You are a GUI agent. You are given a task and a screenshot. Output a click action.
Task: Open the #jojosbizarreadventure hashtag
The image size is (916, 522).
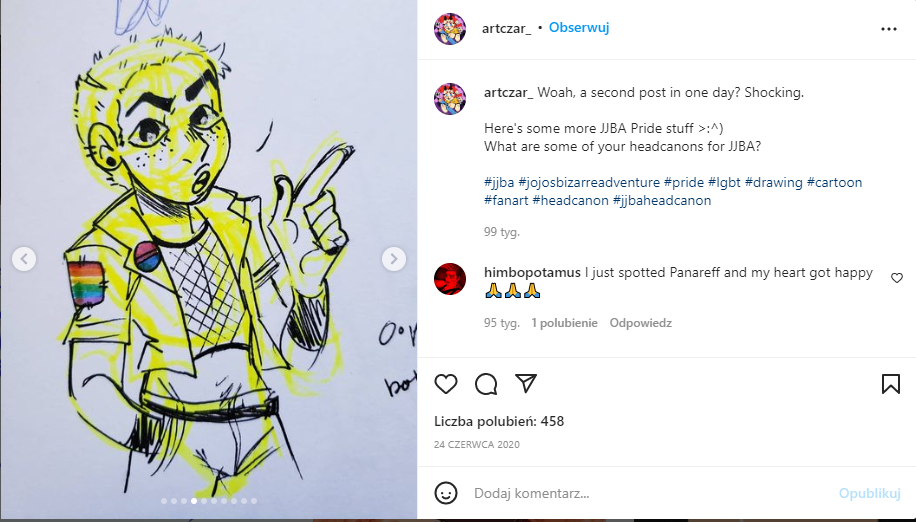[x=589, y=182]
